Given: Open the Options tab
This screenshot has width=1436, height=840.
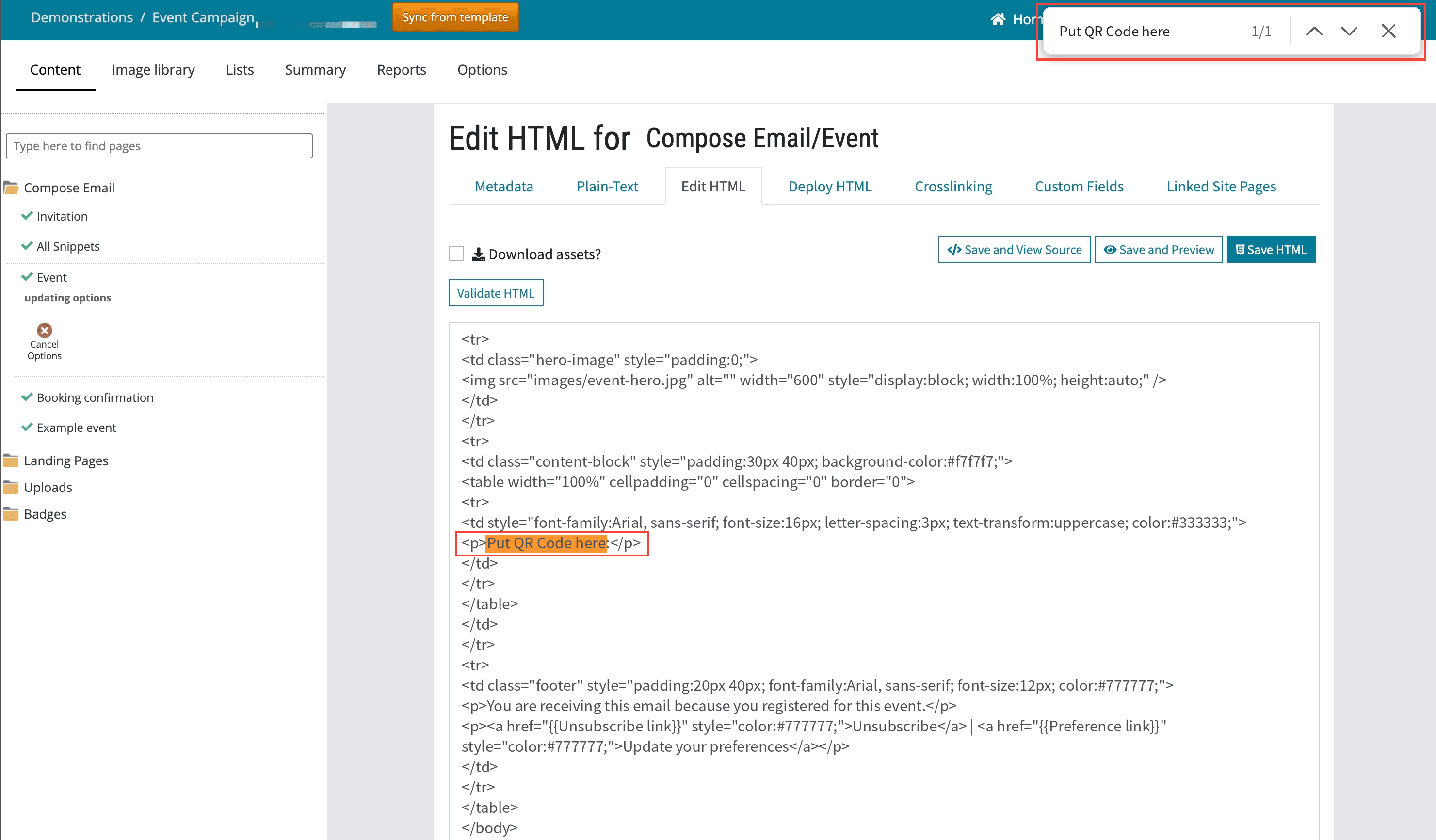Looking at the screenshot, I should (x=482, y=69).
